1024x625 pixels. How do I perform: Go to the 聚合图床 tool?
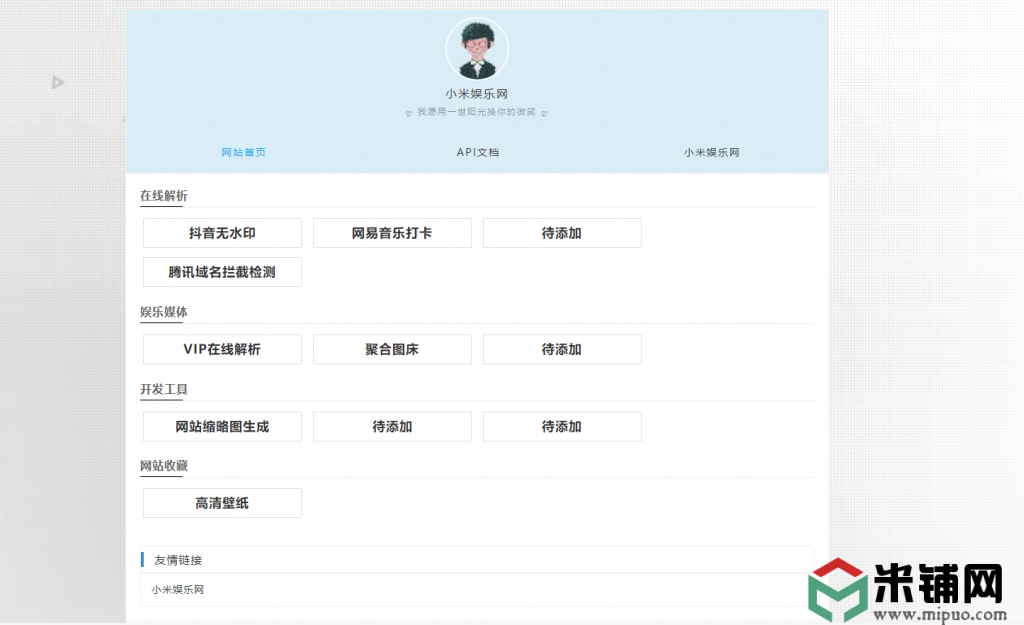pyautogui.click(x=392, y=349)
